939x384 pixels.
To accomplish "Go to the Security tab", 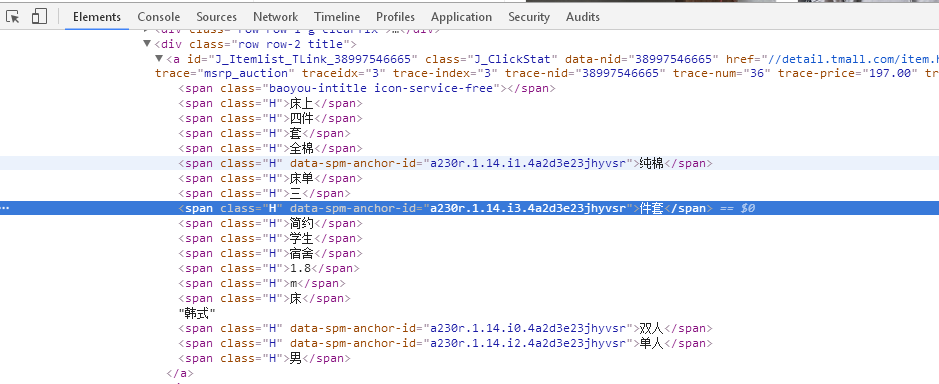I will [529, 17].
